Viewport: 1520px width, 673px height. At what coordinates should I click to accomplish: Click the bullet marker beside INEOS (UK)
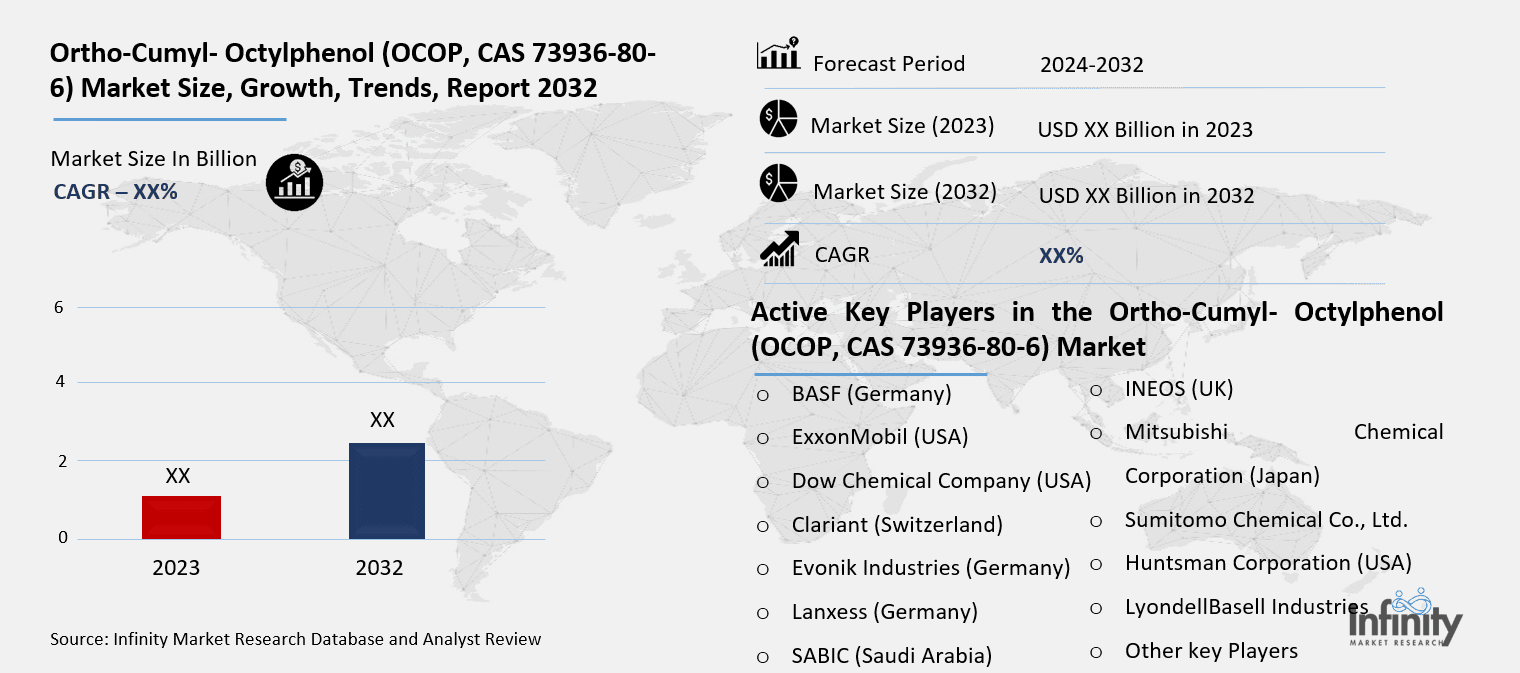[1097, 389]
